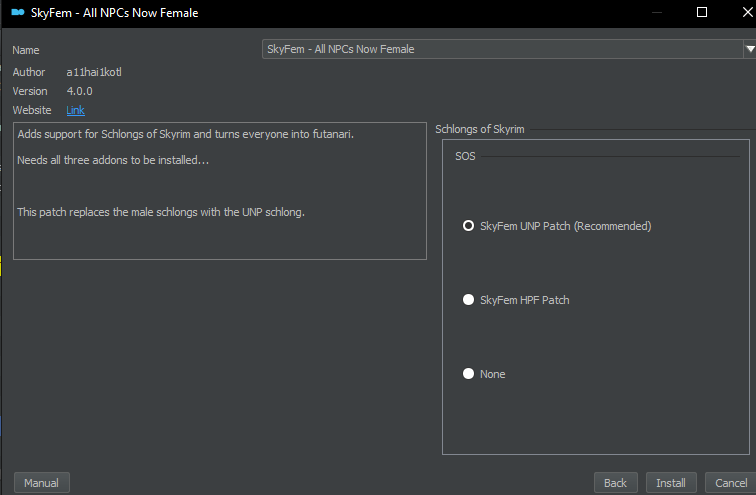Click the Name field label
This screenshot has height=495, width=756.
point(26,50)
